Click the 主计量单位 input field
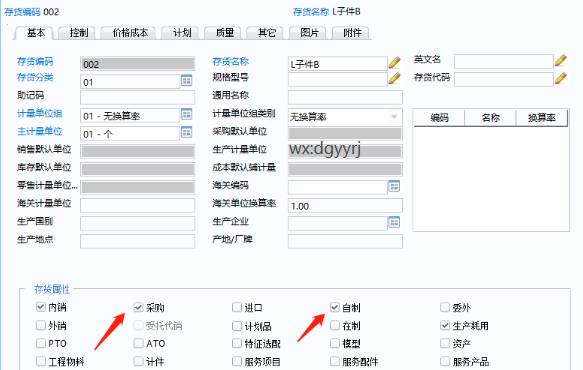The image size is (583, 370). pyautogui.click(x=130, y=133)
